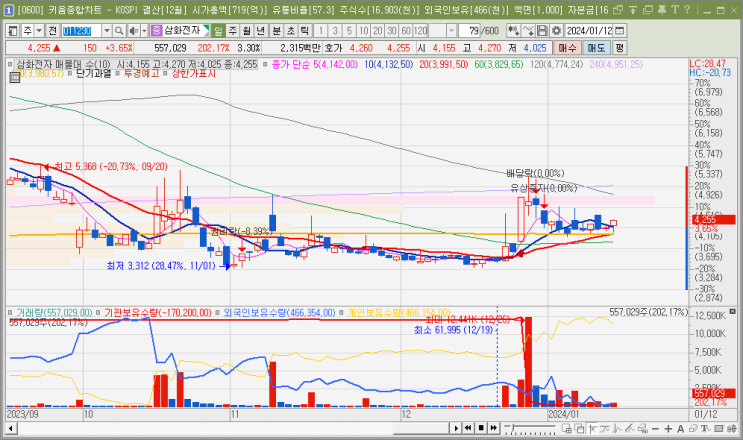Open the minute interval dropdown arrow
The width and height of the screenshot is (743, 440).
(451, 31)
